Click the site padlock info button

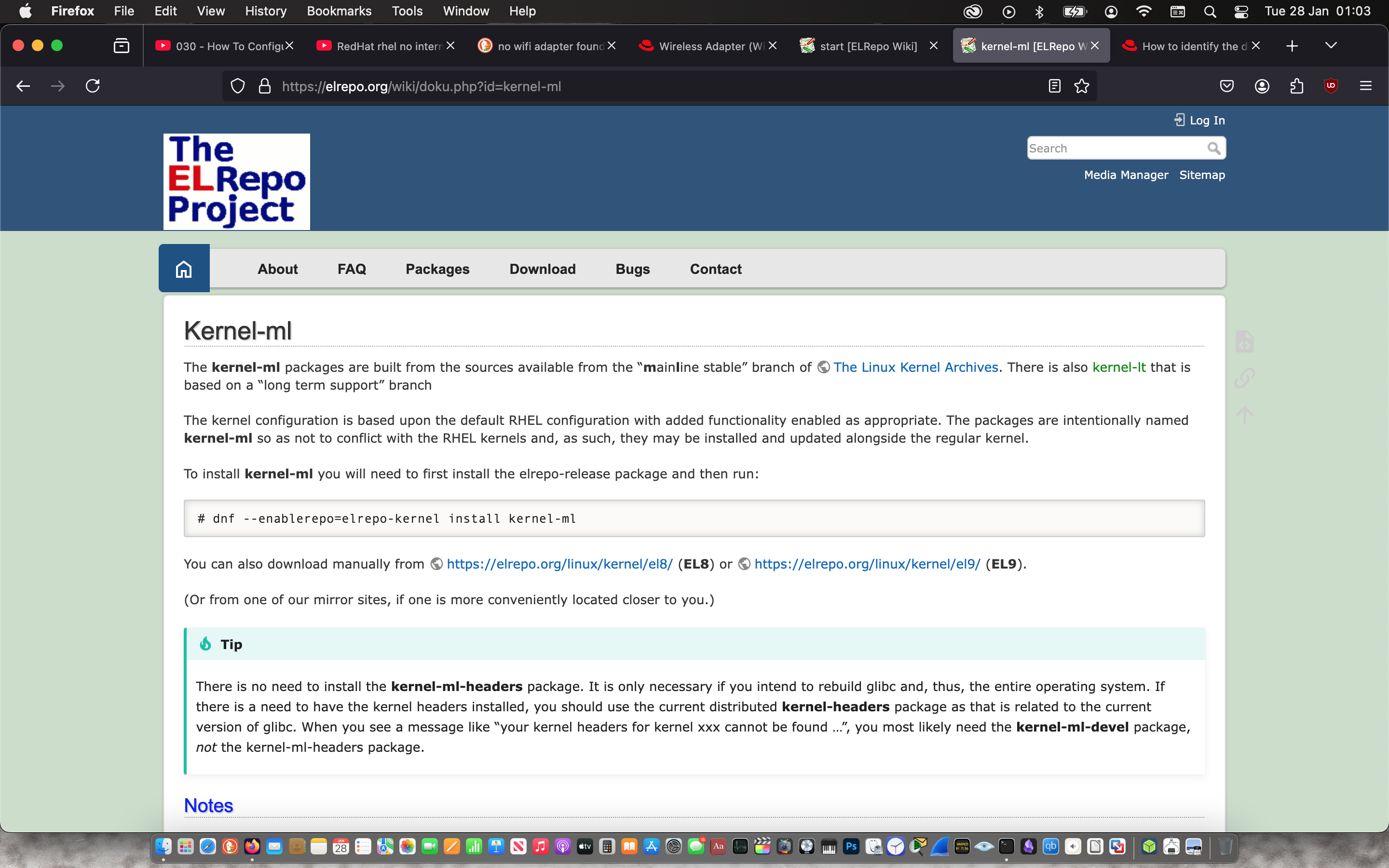265,86
